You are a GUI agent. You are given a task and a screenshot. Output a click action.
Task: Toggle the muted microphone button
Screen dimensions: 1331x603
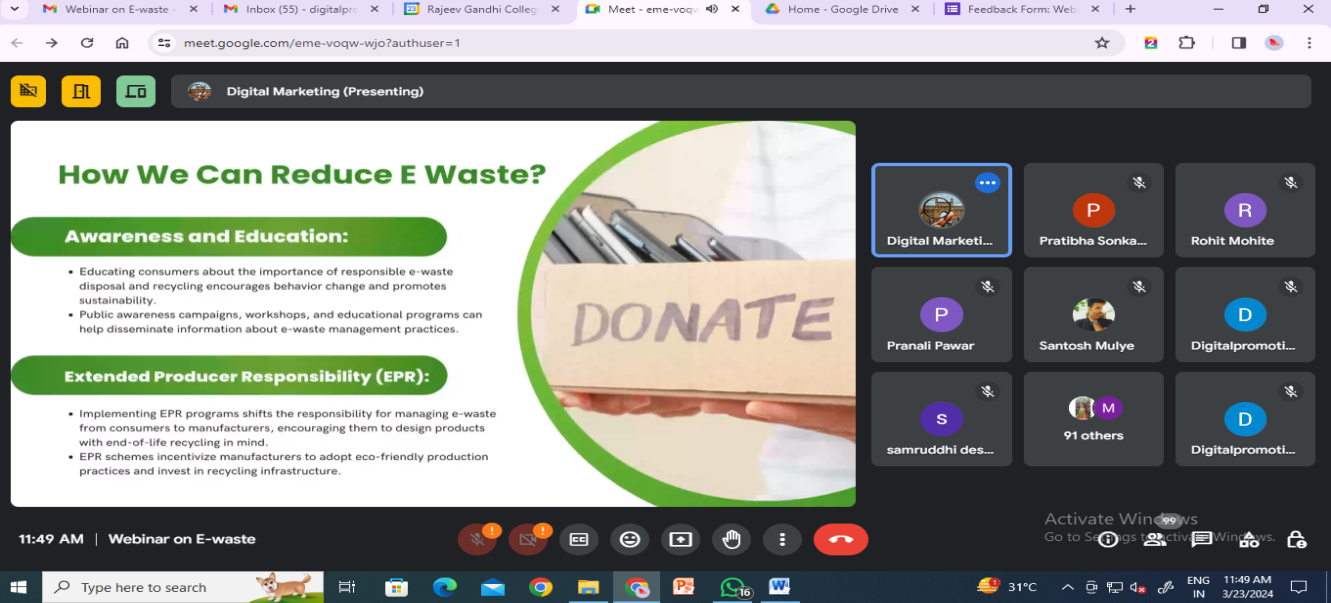tap(477, 540)
